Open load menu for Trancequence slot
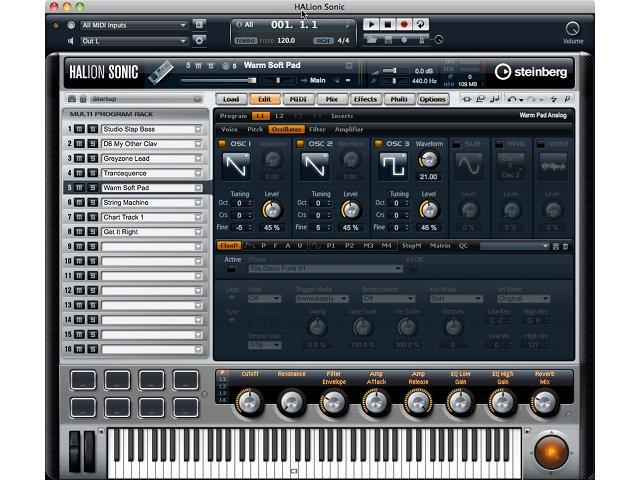This screenshot has height=480, width=640. [x=198, y=173]
